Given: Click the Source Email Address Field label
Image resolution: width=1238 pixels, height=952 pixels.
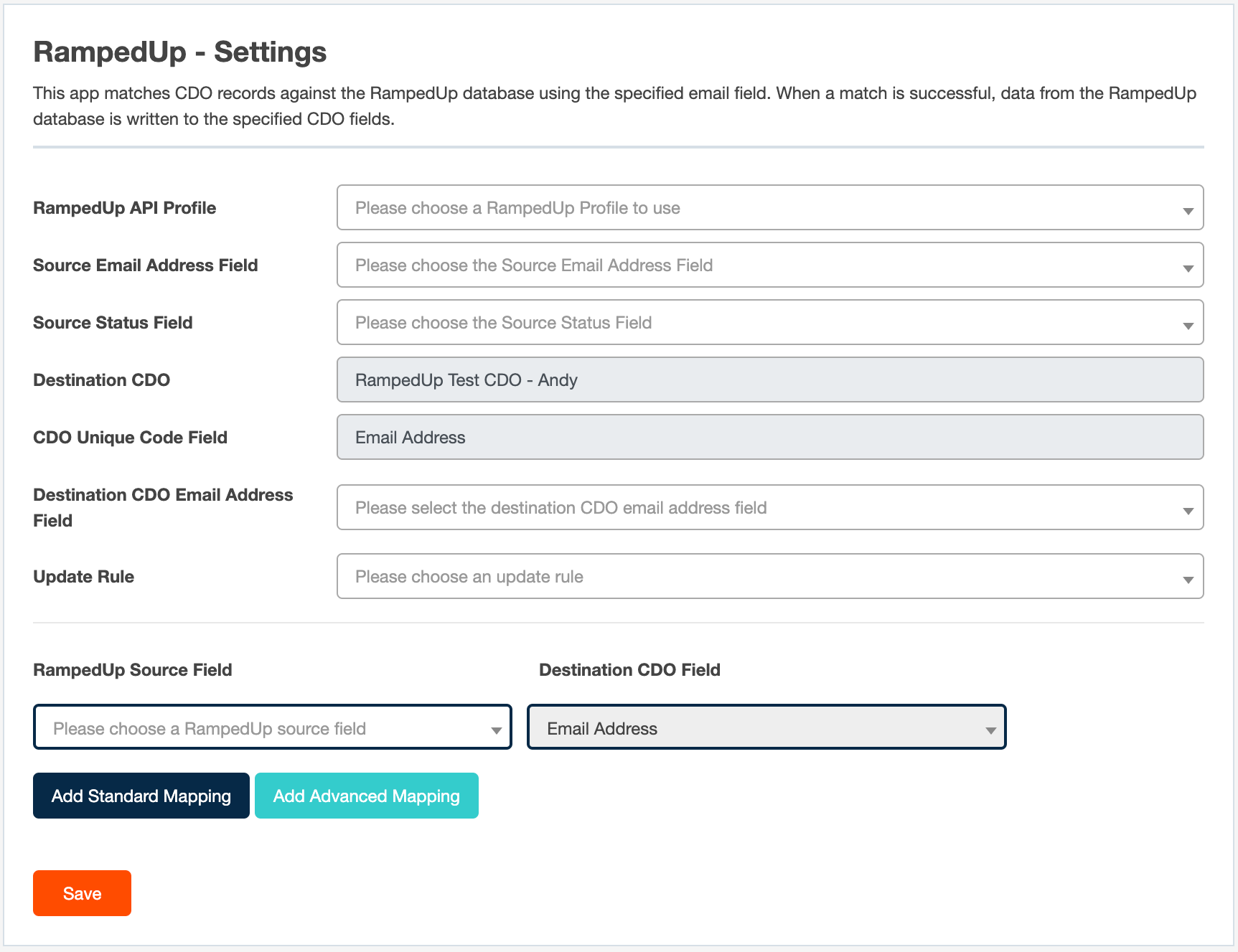Looking at the screenshot, I should point(146,265).
